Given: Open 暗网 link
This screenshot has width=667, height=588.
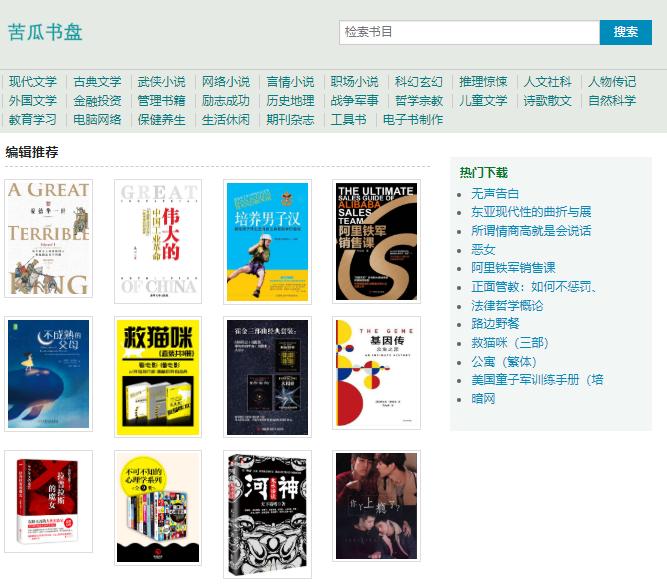Looking at the screenshot, I should click(483, 399).
